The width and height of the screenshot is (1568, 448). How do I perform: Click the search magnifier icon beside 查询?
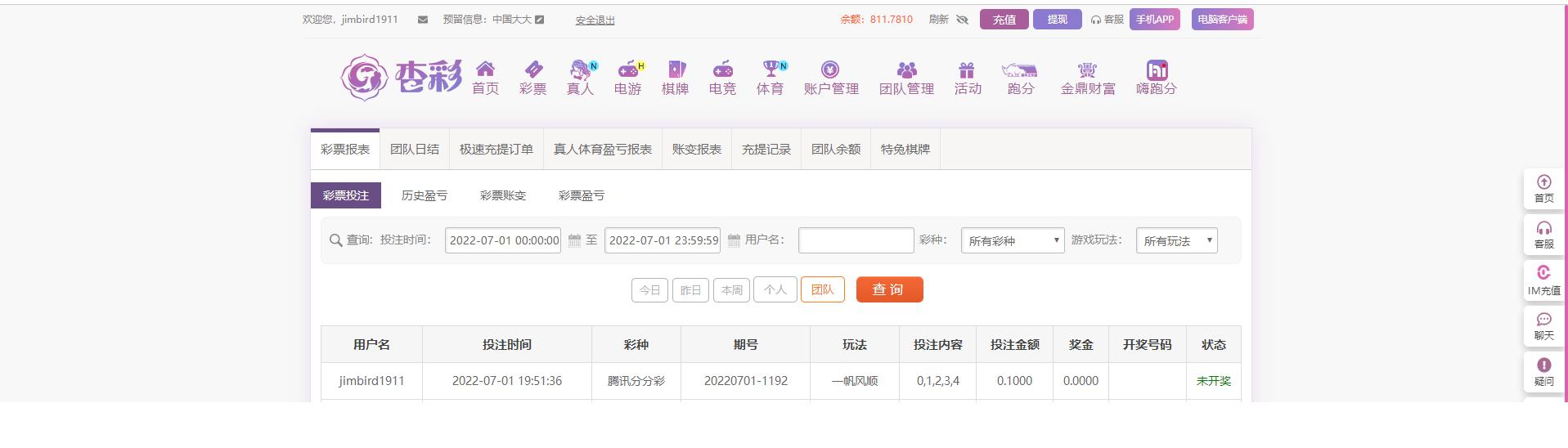click(335, 240)
